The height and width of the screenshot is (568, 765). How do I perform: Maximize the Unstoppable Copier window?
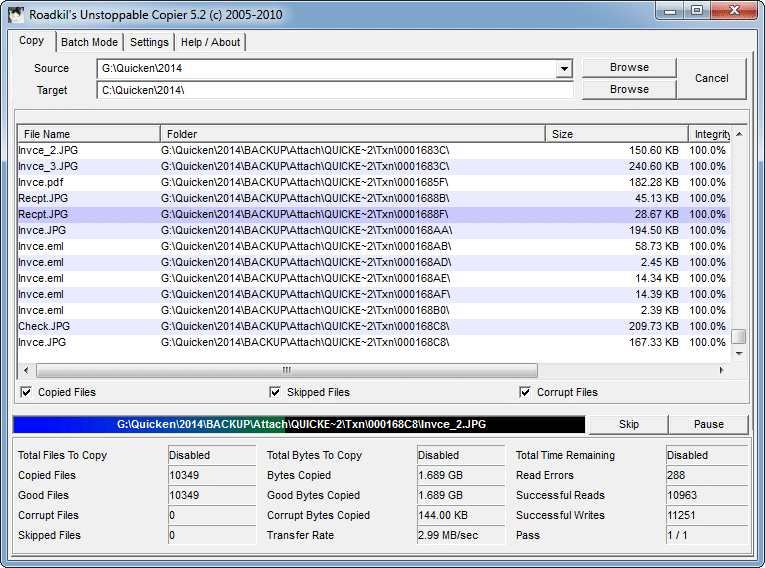(x=697, y=11)
